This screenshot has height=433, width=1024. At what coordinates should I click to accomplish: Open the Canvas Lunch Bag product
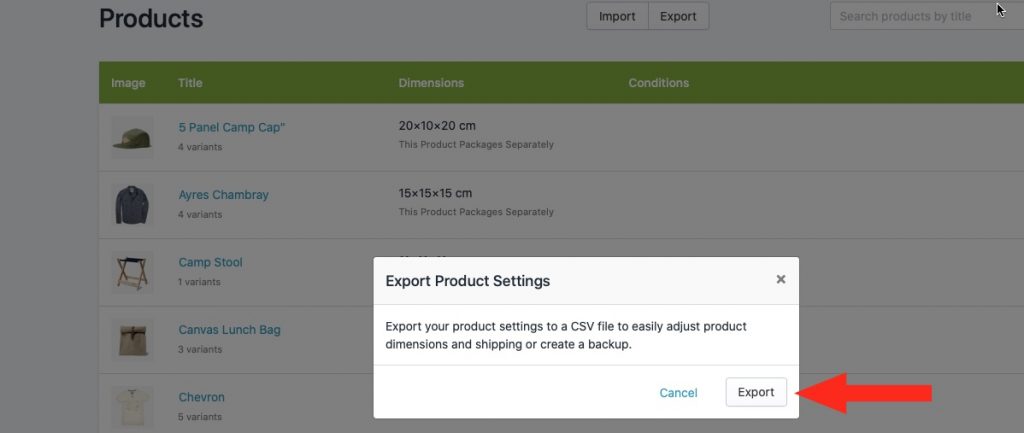coord(229,330)
